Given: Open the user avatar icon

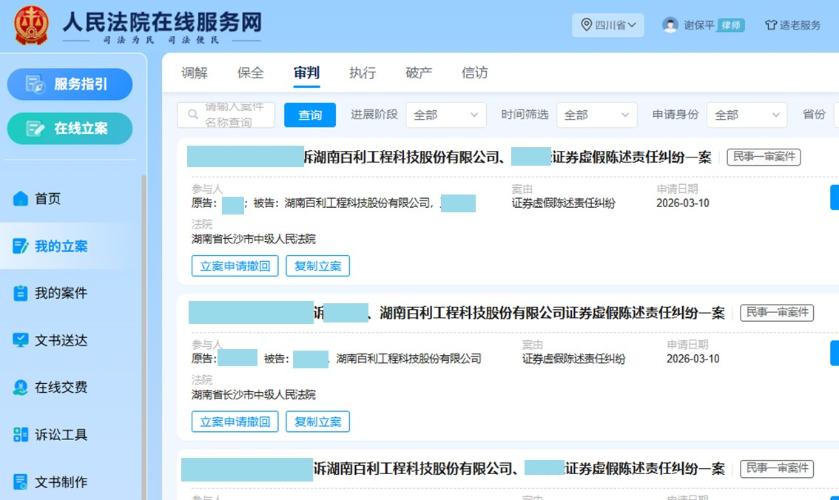Looking at the screenshot, I should (x=670, y=25).
